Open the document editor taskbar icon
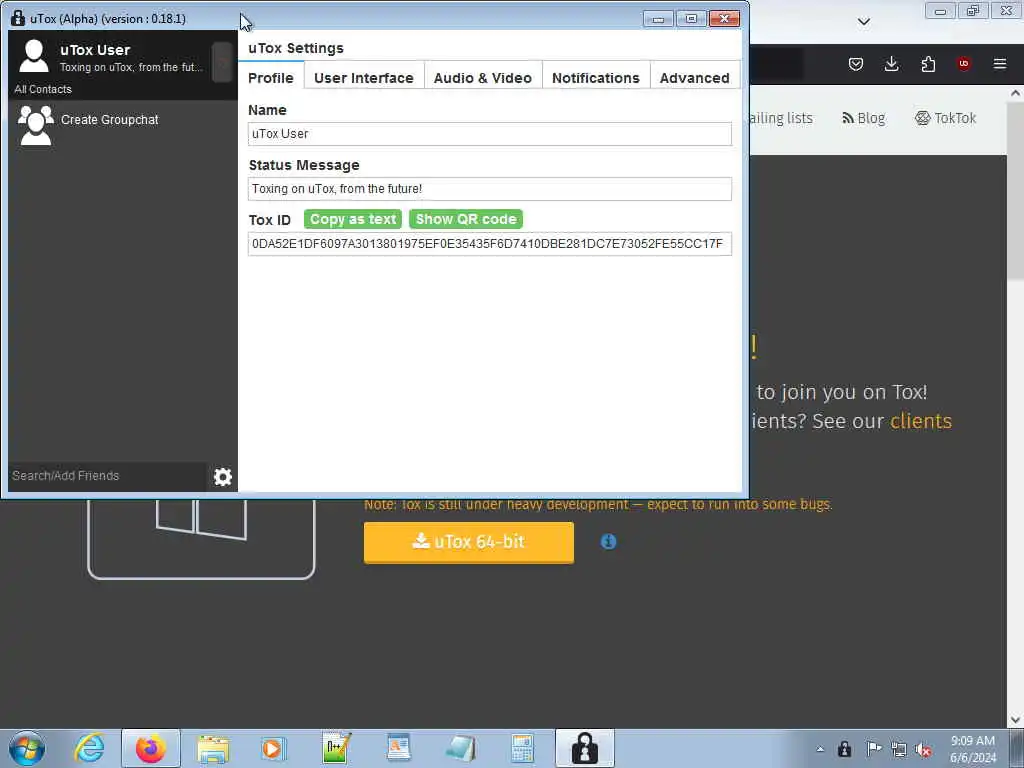Image resolution: width=1024 pixels, height=768 pixels. (398, 748)
